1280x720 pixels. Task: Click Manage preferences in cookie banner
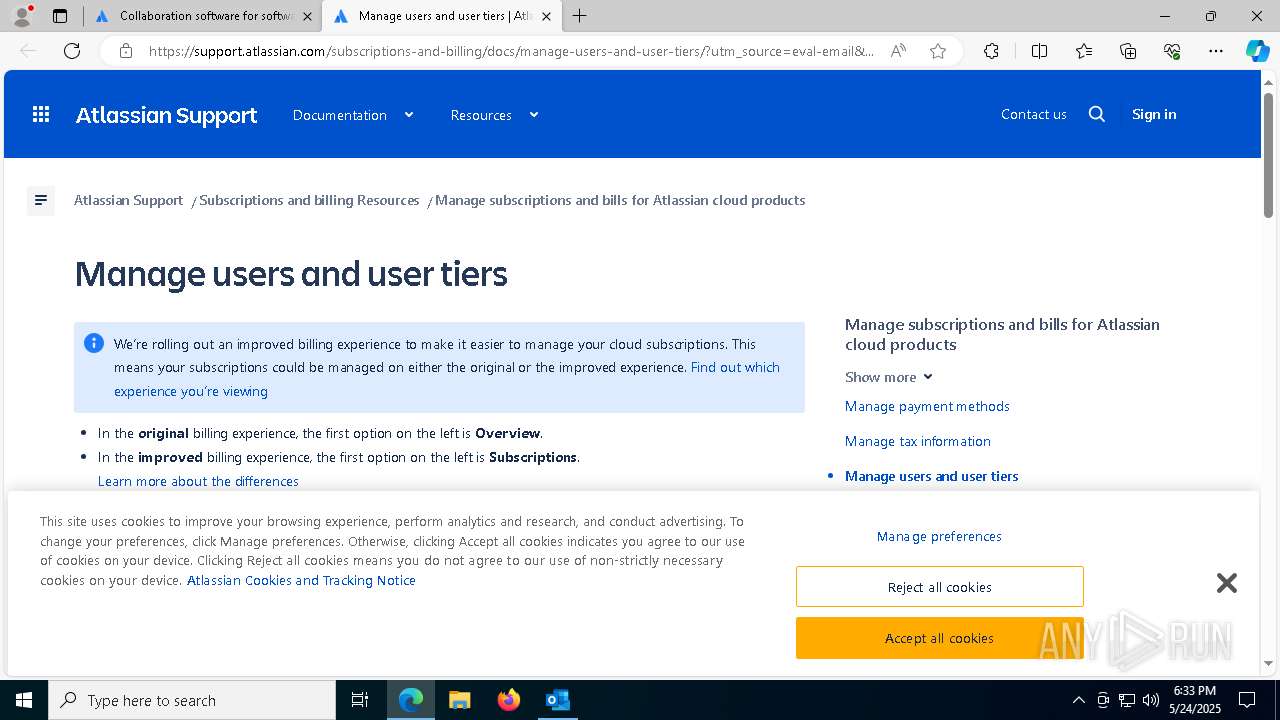click(939, 536)
